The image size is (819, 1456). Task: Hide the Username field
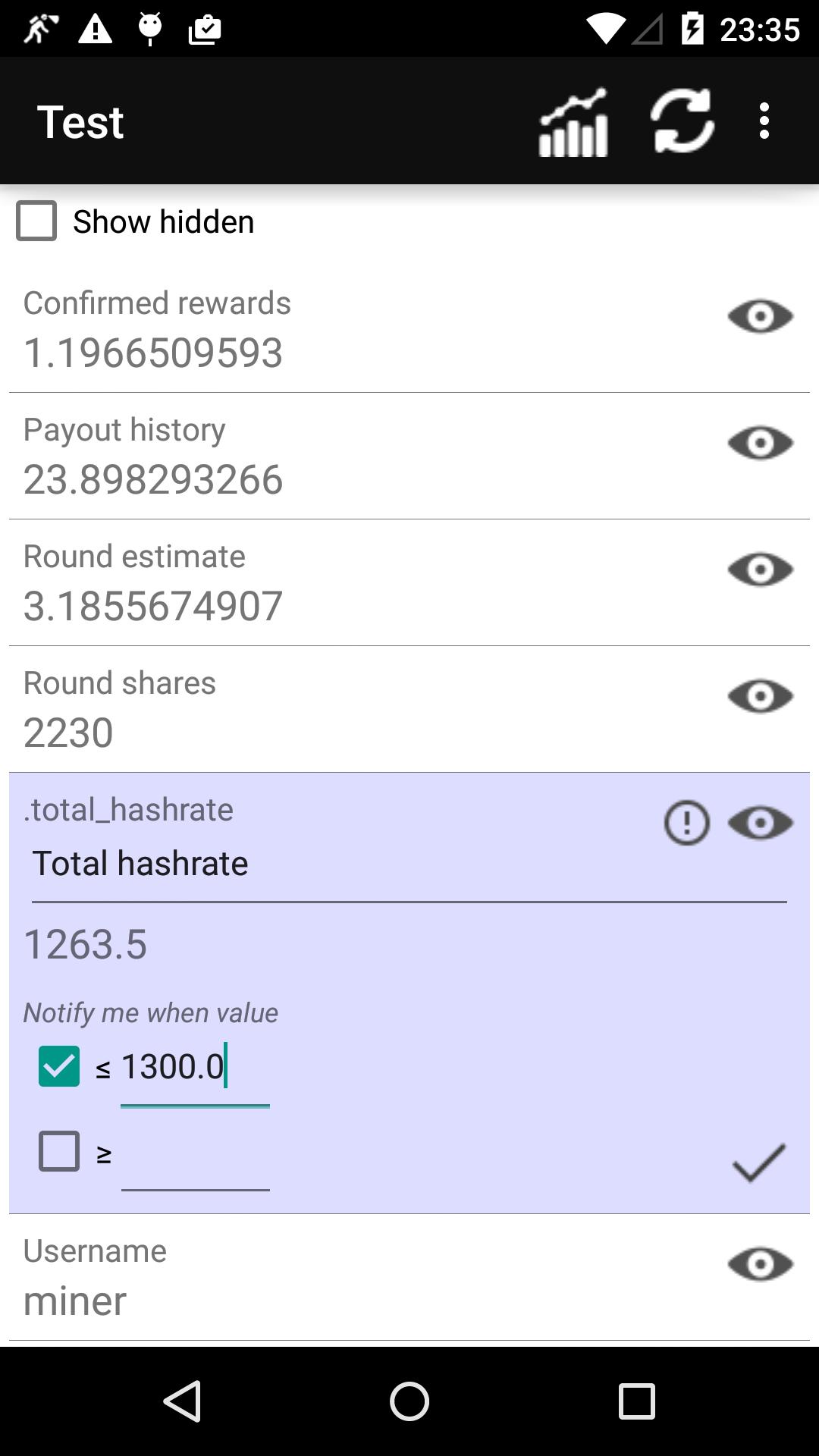[x=761, y=1264]
